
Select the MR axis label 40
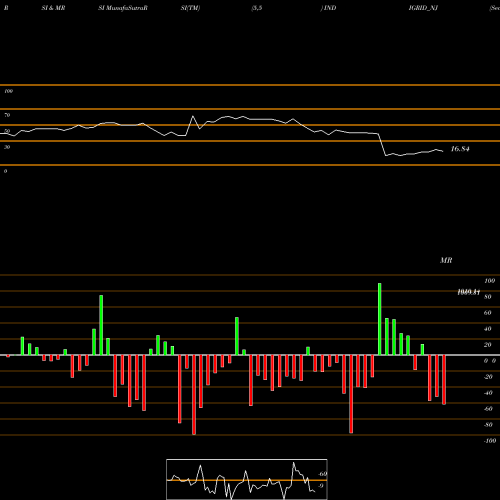(x=488, y=329)
